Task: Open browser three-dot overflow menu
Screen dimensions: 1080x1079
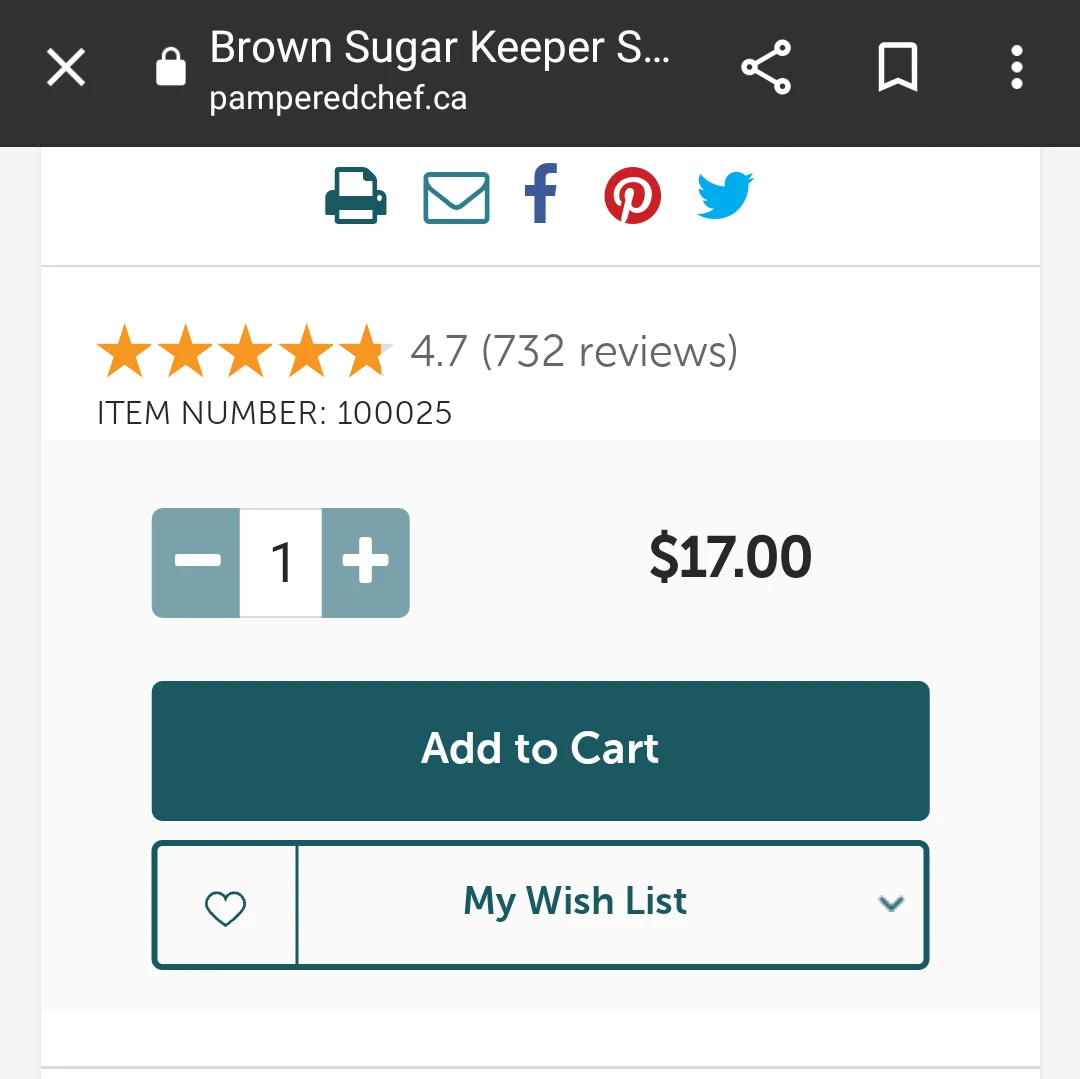Action: click(1017, 67)
